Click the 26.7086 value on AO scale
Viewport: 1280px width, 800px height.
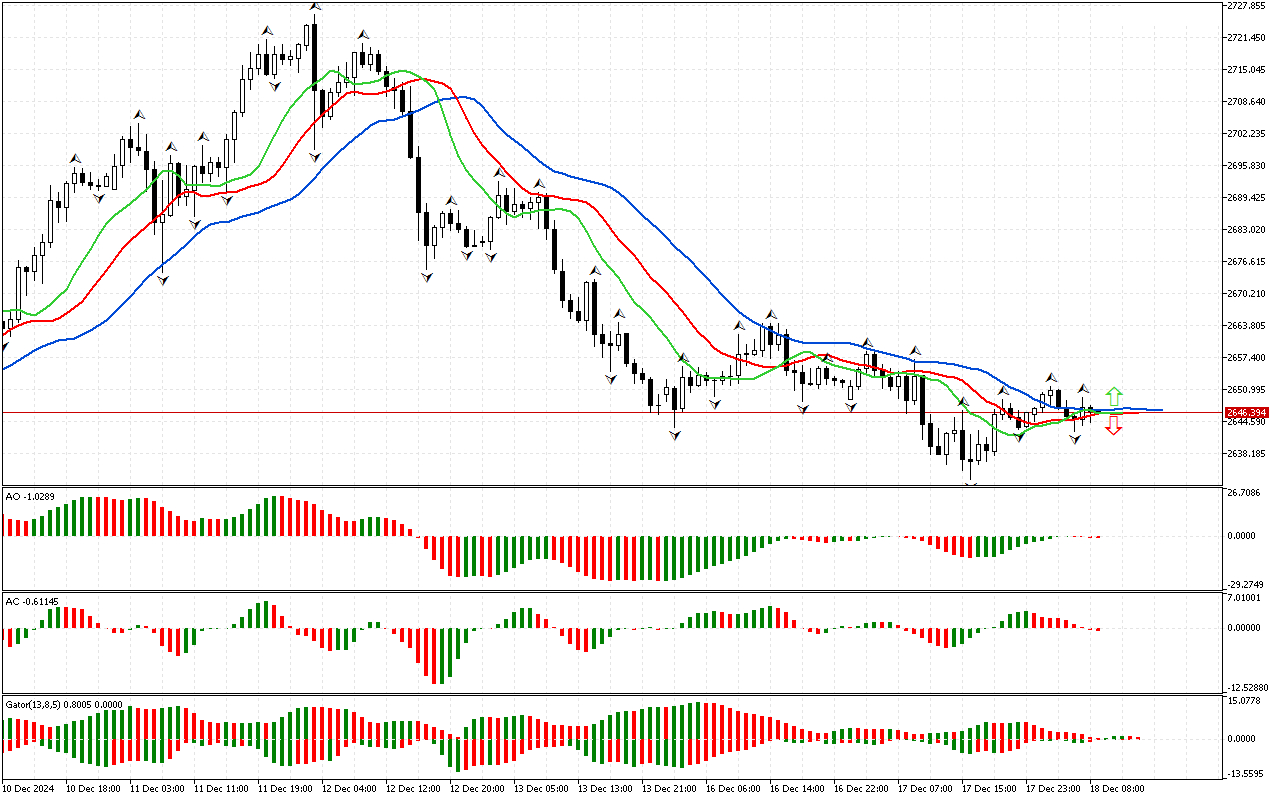pyautogui.click(x=1244, y=493)
